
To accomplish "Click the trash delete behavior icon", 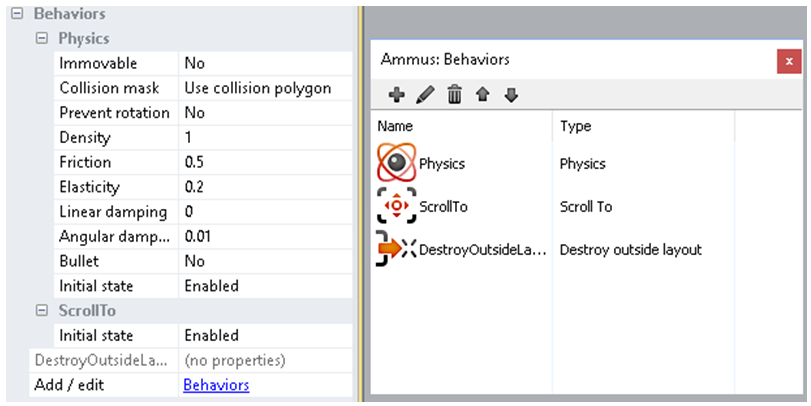I will pos(454,95).
